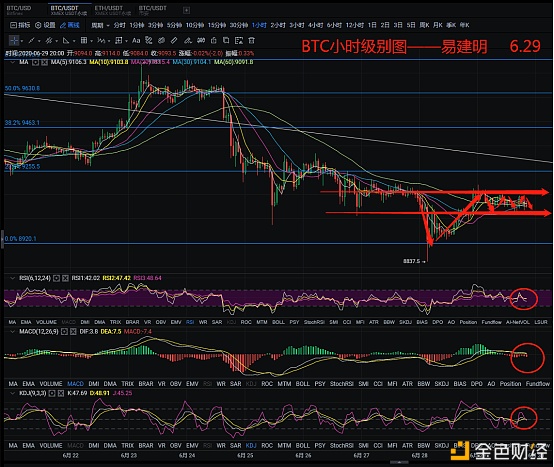Select the 15分钟 timeframe
554x467 pixels.
(x=217, y=25)
